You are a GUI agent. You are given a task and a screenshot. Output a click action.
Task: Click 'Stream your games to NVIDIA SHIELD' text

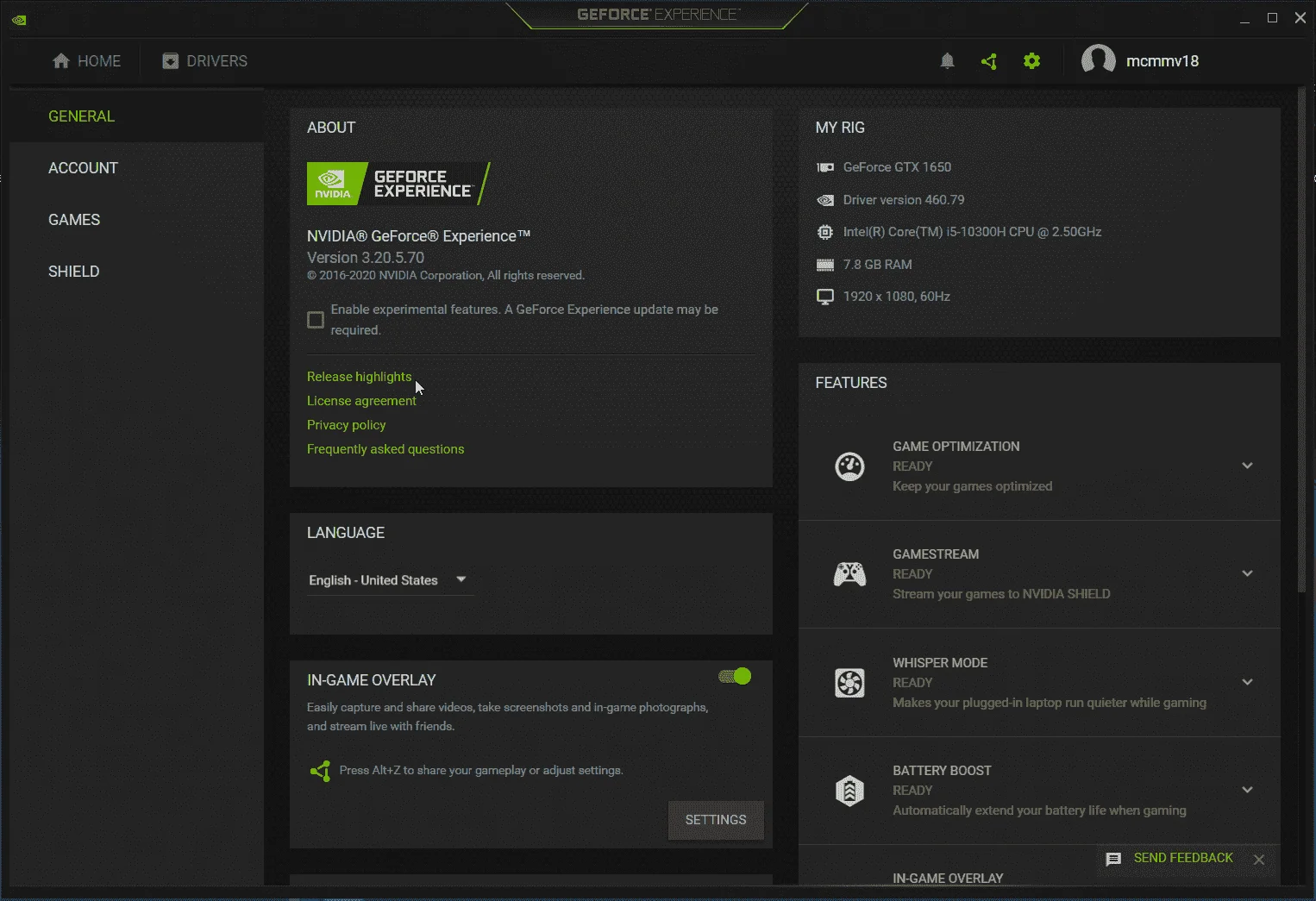pos(1001,594)
